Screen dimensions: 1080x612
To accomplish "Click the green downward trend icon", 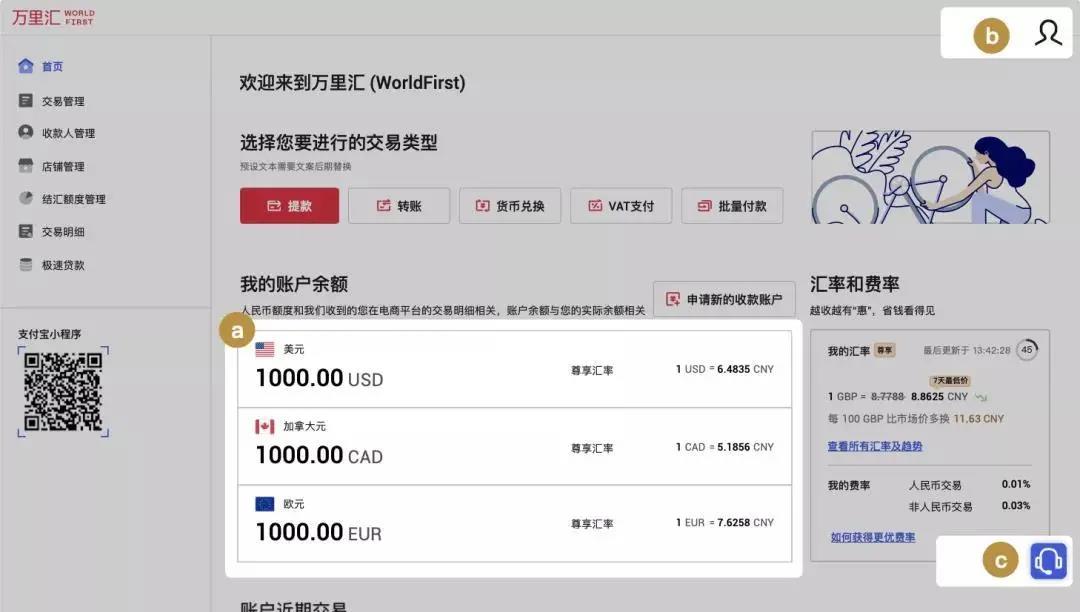I will 981,397.
